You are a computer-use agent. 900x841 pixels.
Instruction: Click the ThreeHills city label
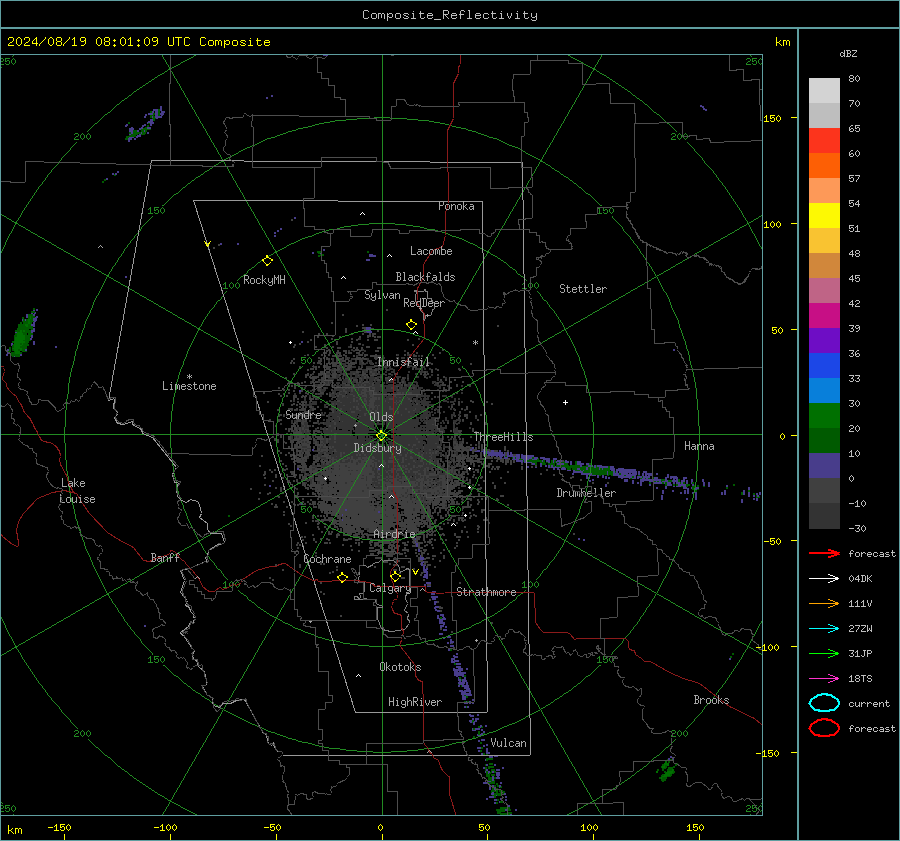coord(503,437)
